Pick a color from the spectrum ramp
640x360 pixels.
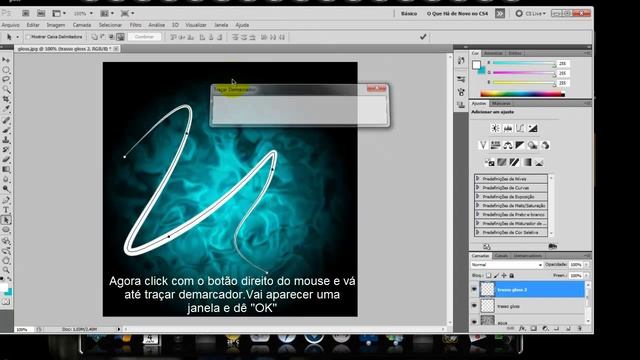[522, 94]
